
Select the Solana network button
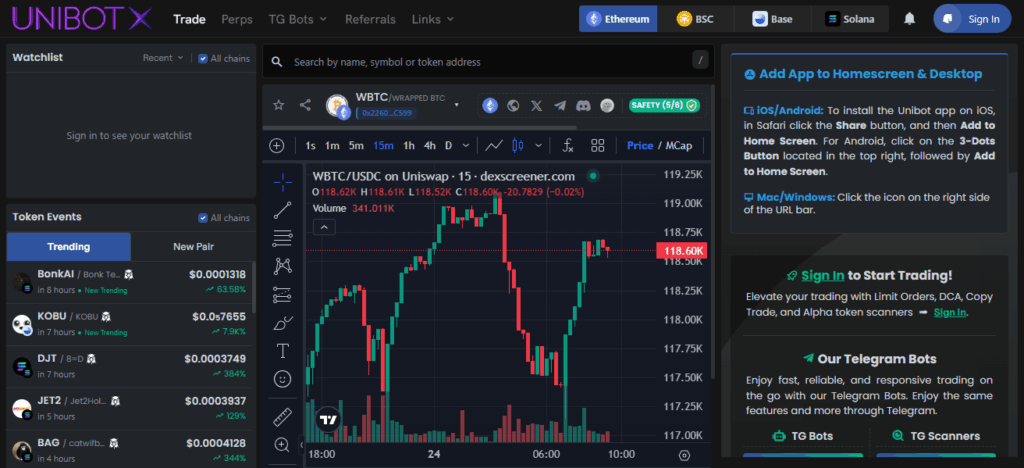pyautogui.click(x=849, y=19)
